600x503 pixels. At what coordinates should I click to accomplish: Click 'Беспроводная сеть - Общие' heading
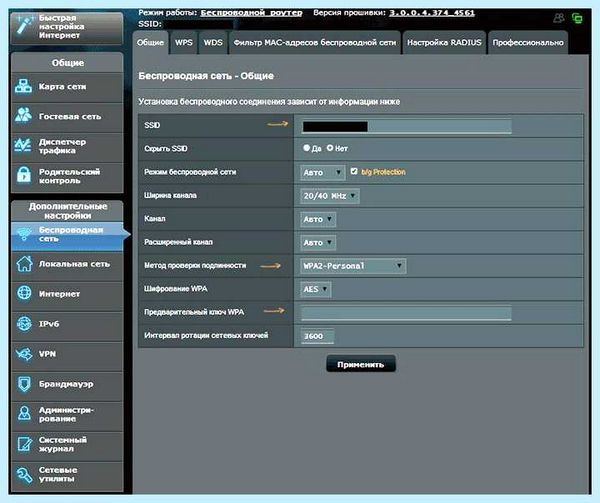pos(206,76)
